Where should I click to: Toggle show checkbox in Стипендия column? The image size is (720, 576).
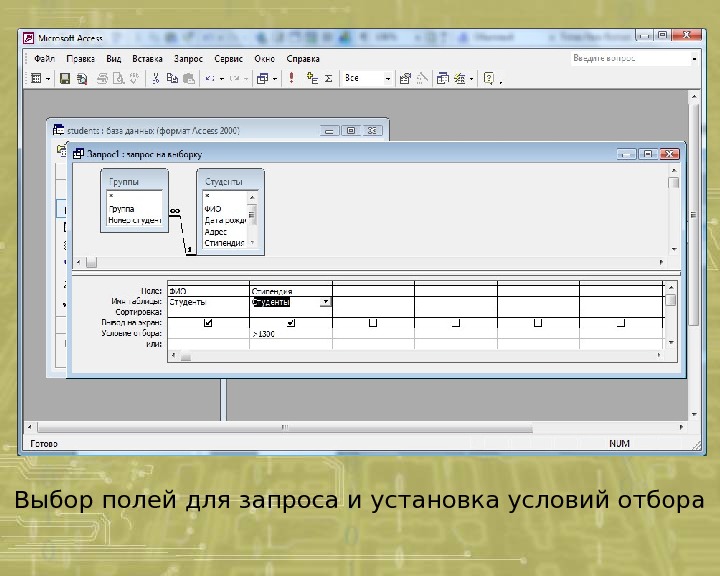coord(291,323)
